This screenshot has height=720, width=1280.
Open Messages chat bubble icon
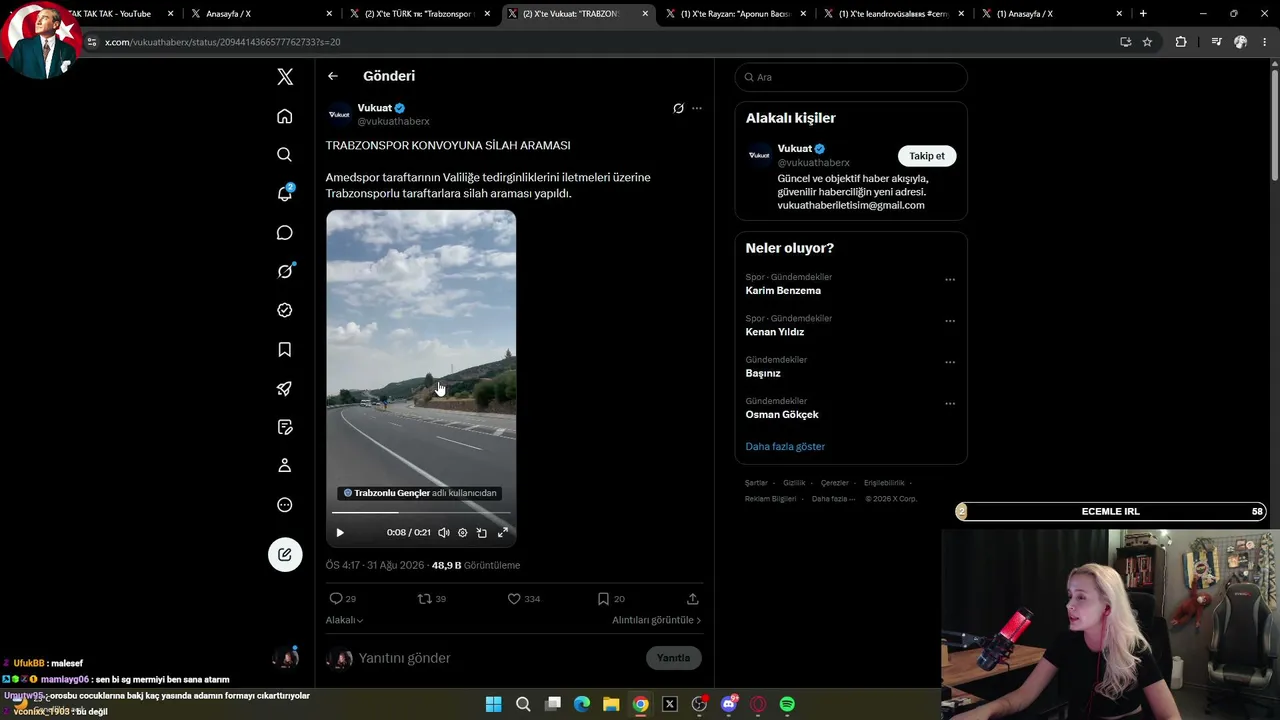tap(285, 233)
